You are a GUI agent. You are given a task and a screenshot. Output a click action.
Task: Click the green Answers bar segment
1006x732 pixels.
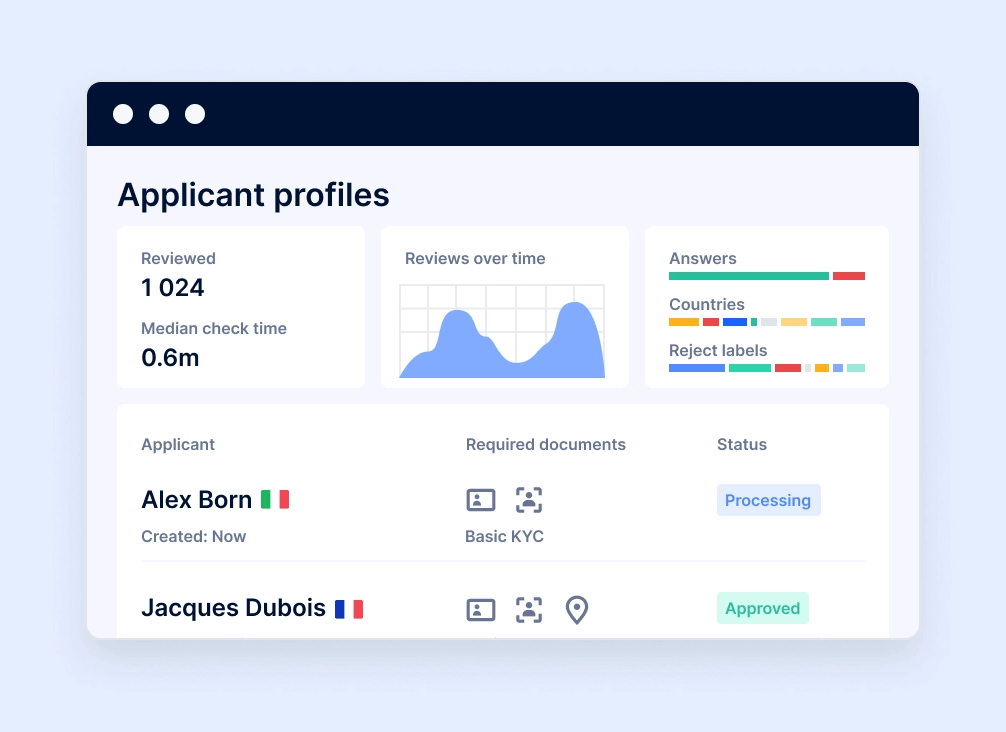748,276
